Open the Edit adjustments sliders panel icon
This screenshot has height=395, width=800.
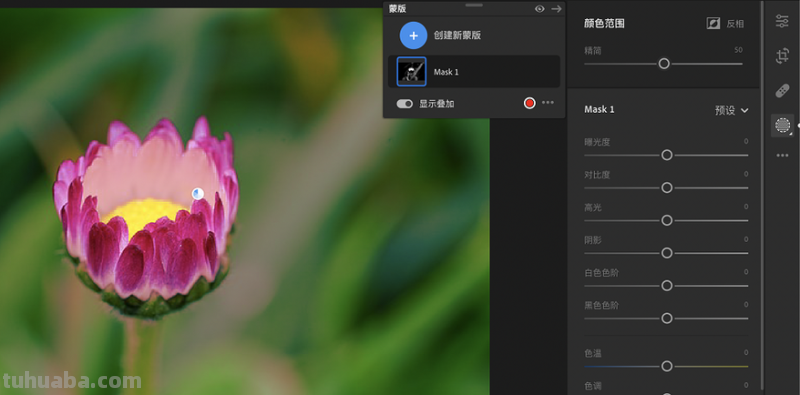[x=782, y=21]
